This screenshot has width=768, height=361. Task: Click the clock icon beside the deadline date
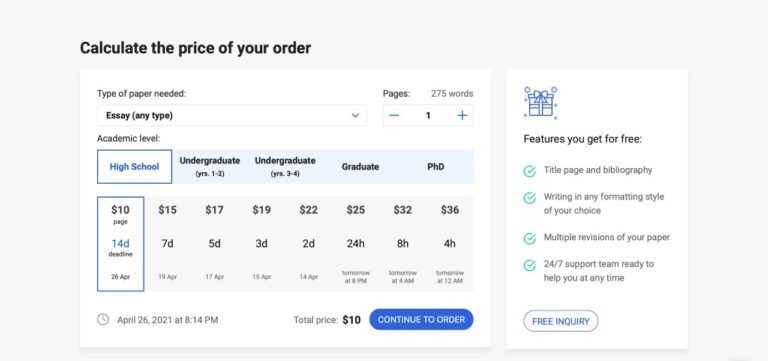(103, 320)
